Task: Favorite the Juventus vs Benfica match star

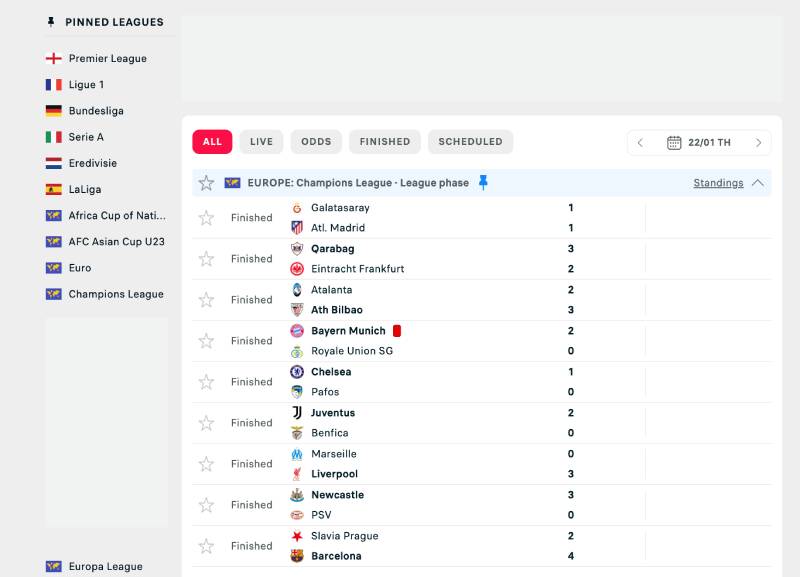Action: point(206,423)
